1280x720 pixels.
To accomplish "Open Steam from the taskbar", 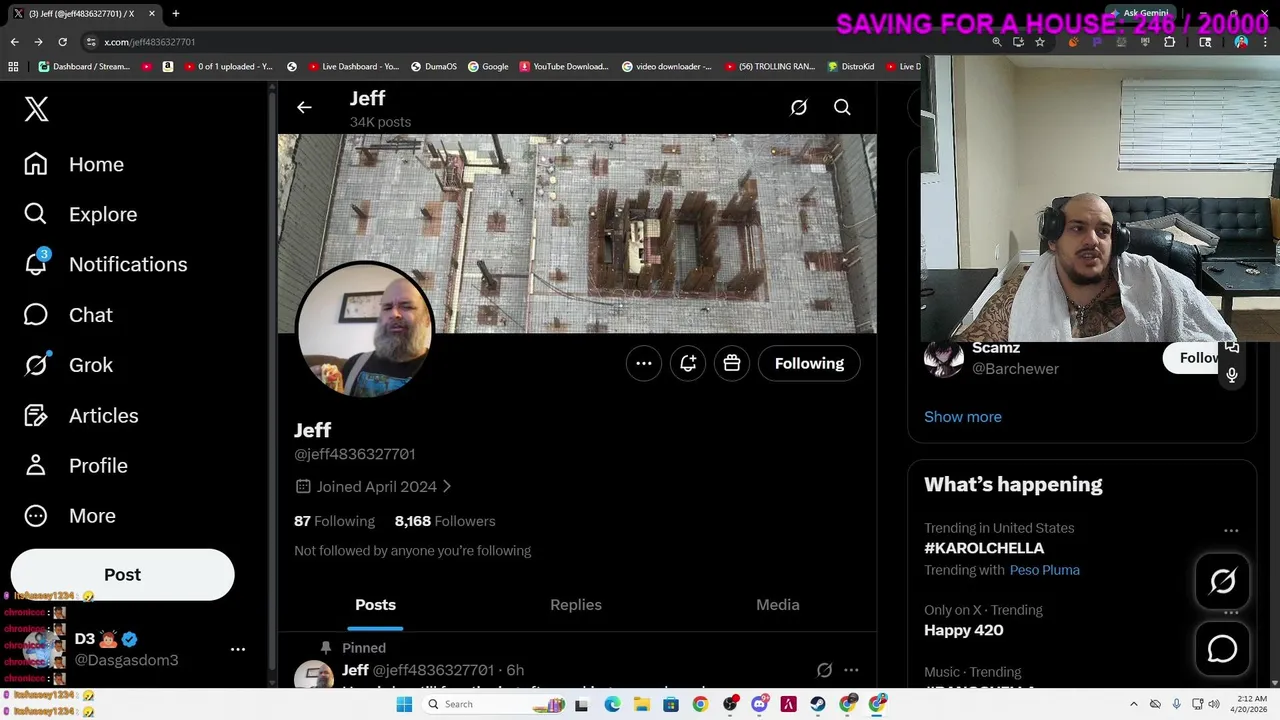I will (818, 704).
